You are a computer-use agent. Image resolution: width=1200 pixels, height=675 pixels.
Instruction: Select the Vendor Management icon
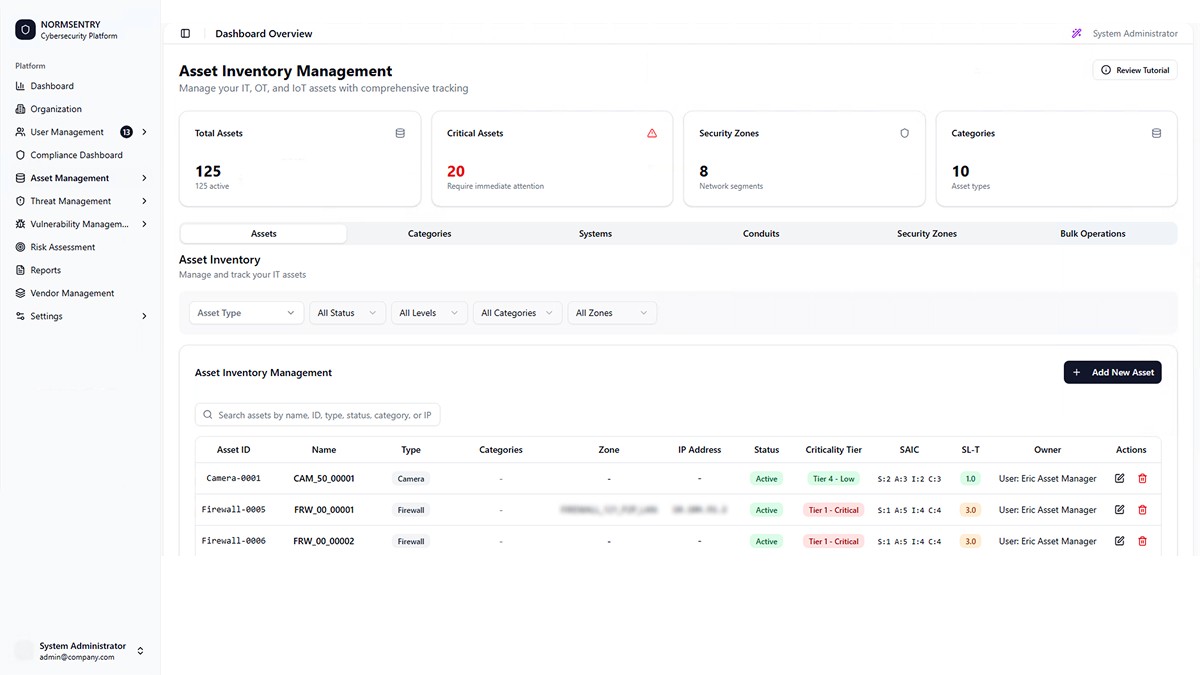pyautogui.click(x=19, y=292)
